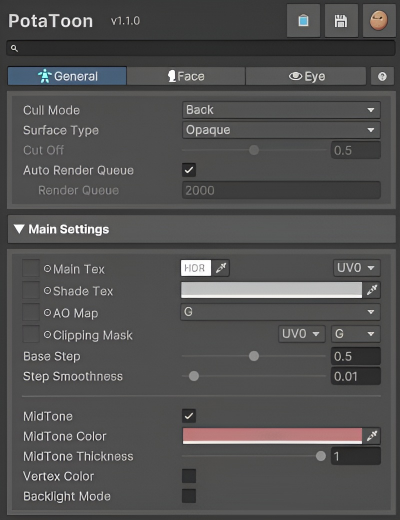This screenshot has height=520, width=400.
Task: Open the AO Map channel G dropdown
Action: [x=280, y=312]
